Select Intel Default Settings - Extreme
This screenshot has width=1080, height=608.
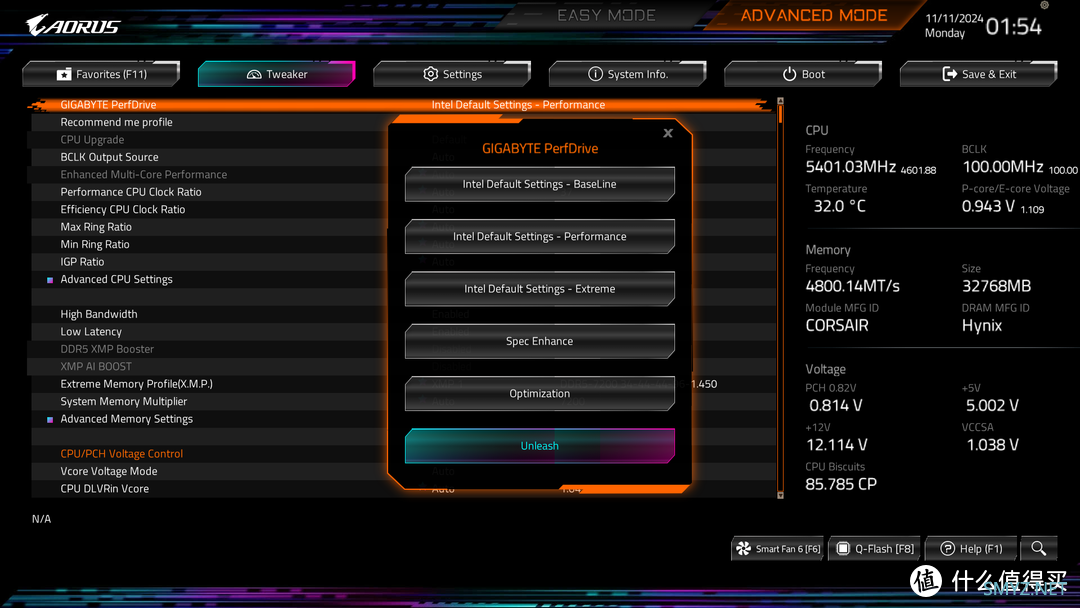click(539, 289)
